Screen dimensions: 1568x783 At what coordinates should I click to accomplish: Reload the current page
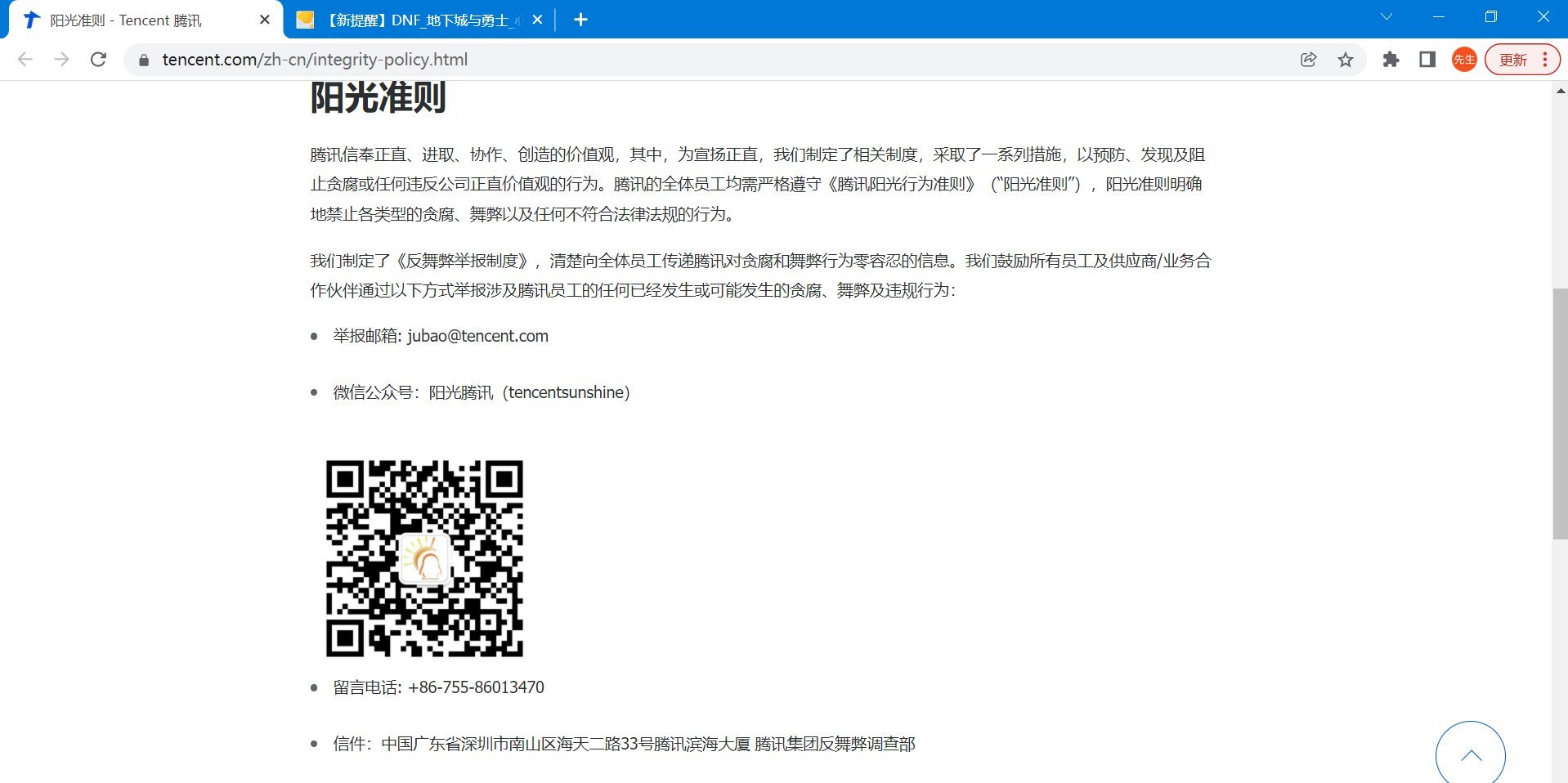click(98, 60)
